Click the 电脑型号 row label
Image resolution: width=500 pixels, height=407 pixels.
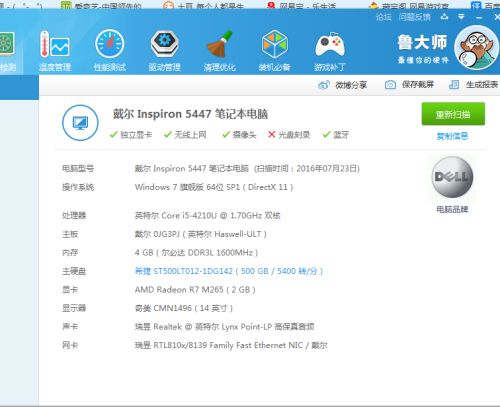(78, 168)
